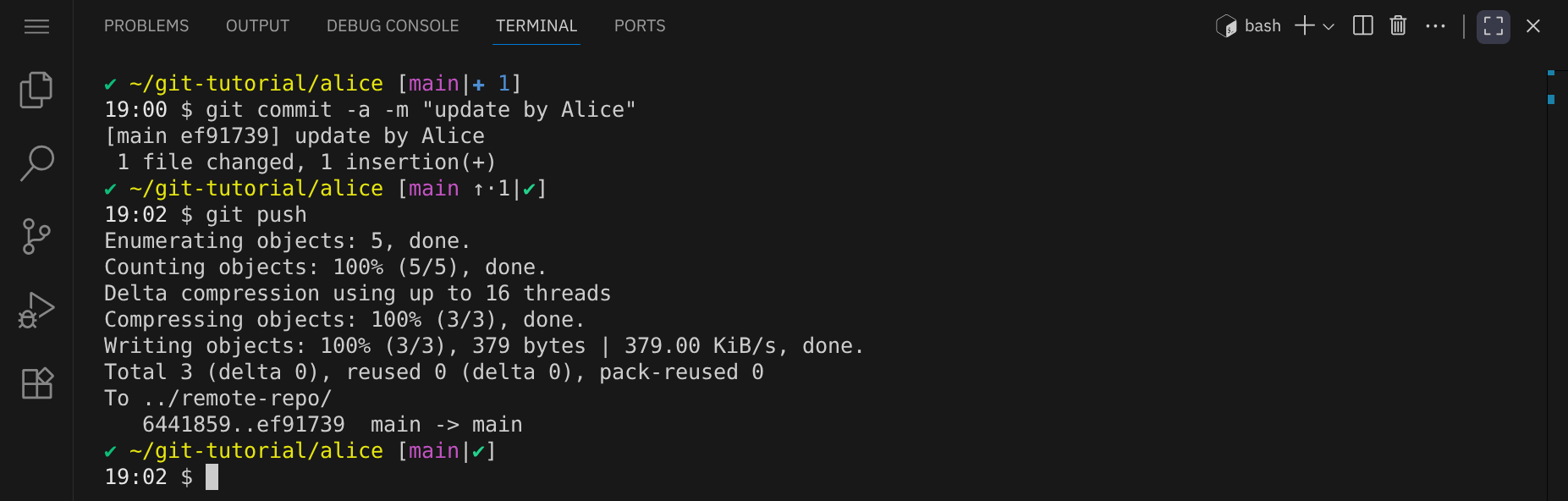Open the Source Control view

[x=36, y=236]
